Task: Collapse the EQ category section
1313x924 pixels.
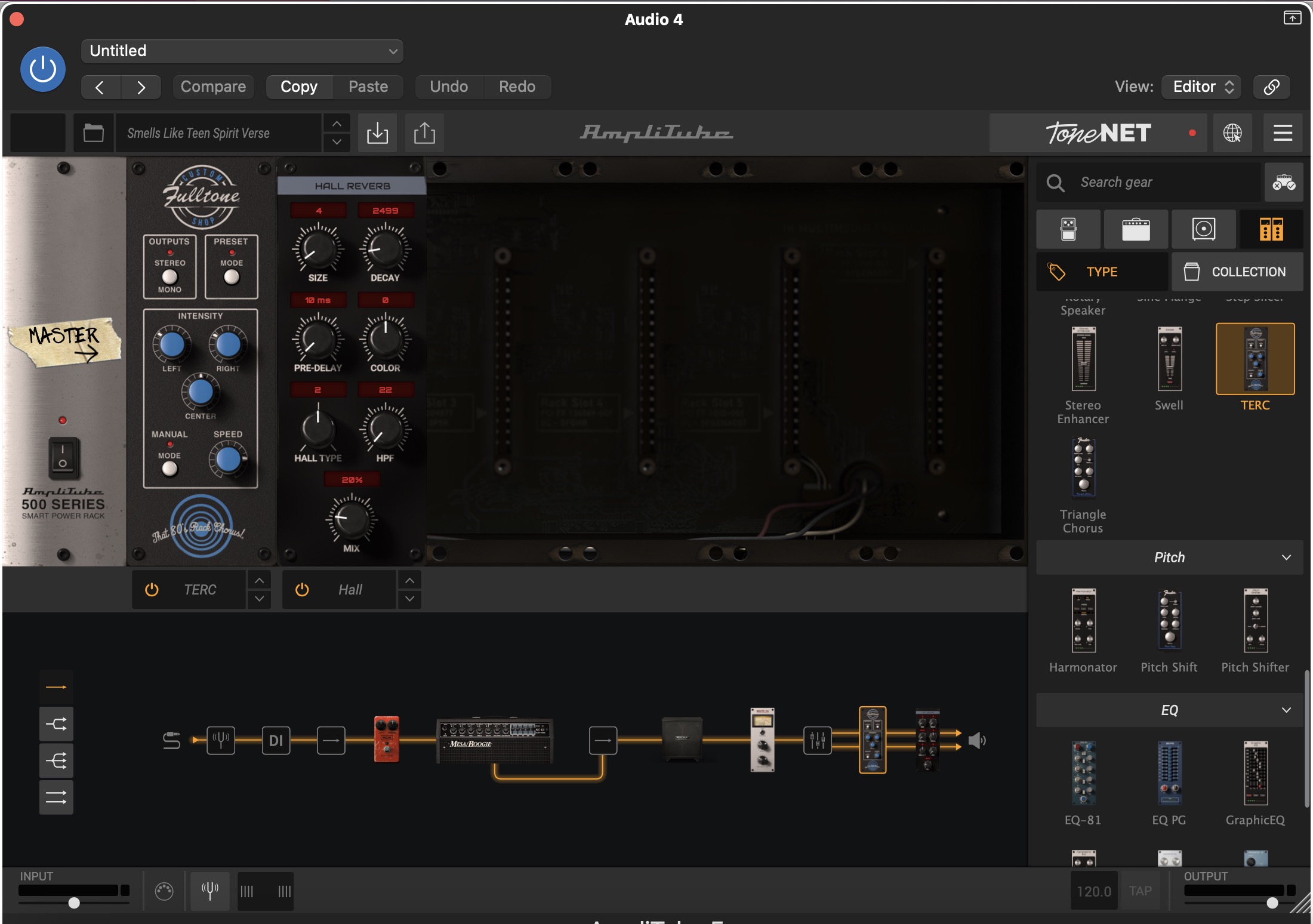Action: click(1169, 710)
